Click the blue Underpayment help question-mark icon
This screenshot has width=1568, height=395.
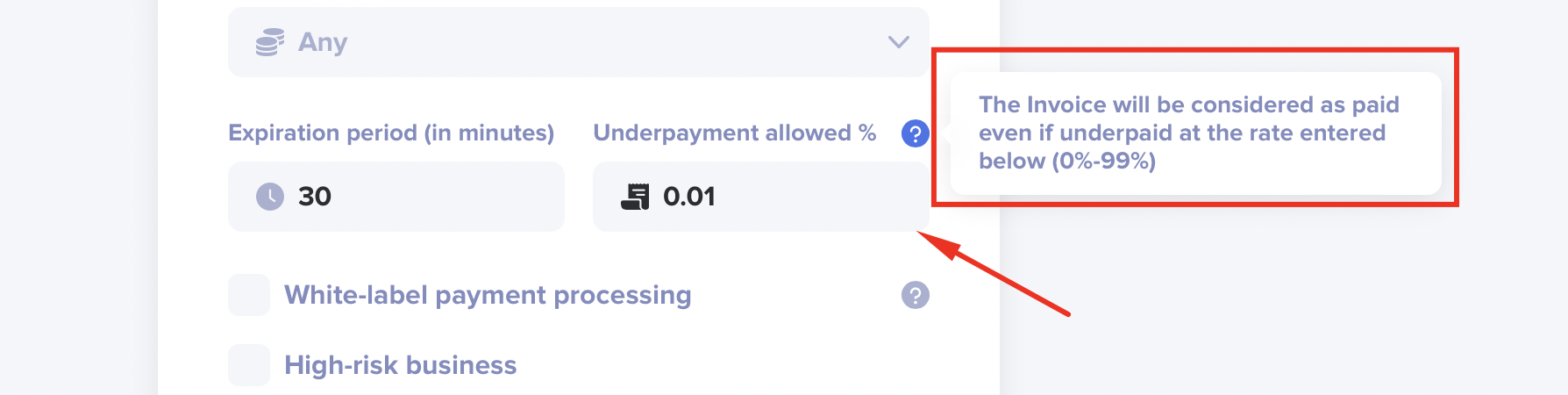915,133
